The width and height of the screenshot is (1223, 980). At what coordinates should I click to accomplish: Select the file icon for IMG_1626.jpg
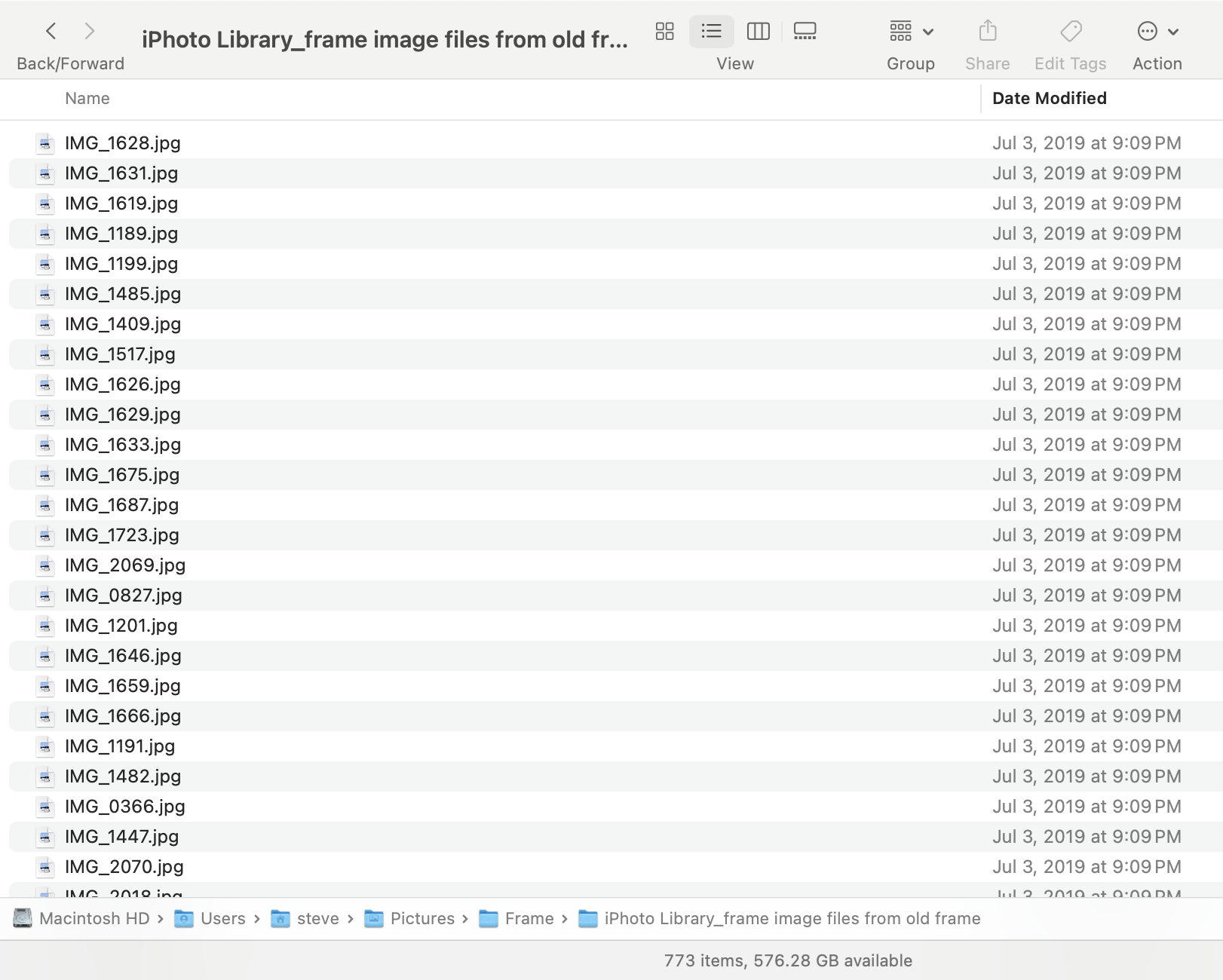45,384
